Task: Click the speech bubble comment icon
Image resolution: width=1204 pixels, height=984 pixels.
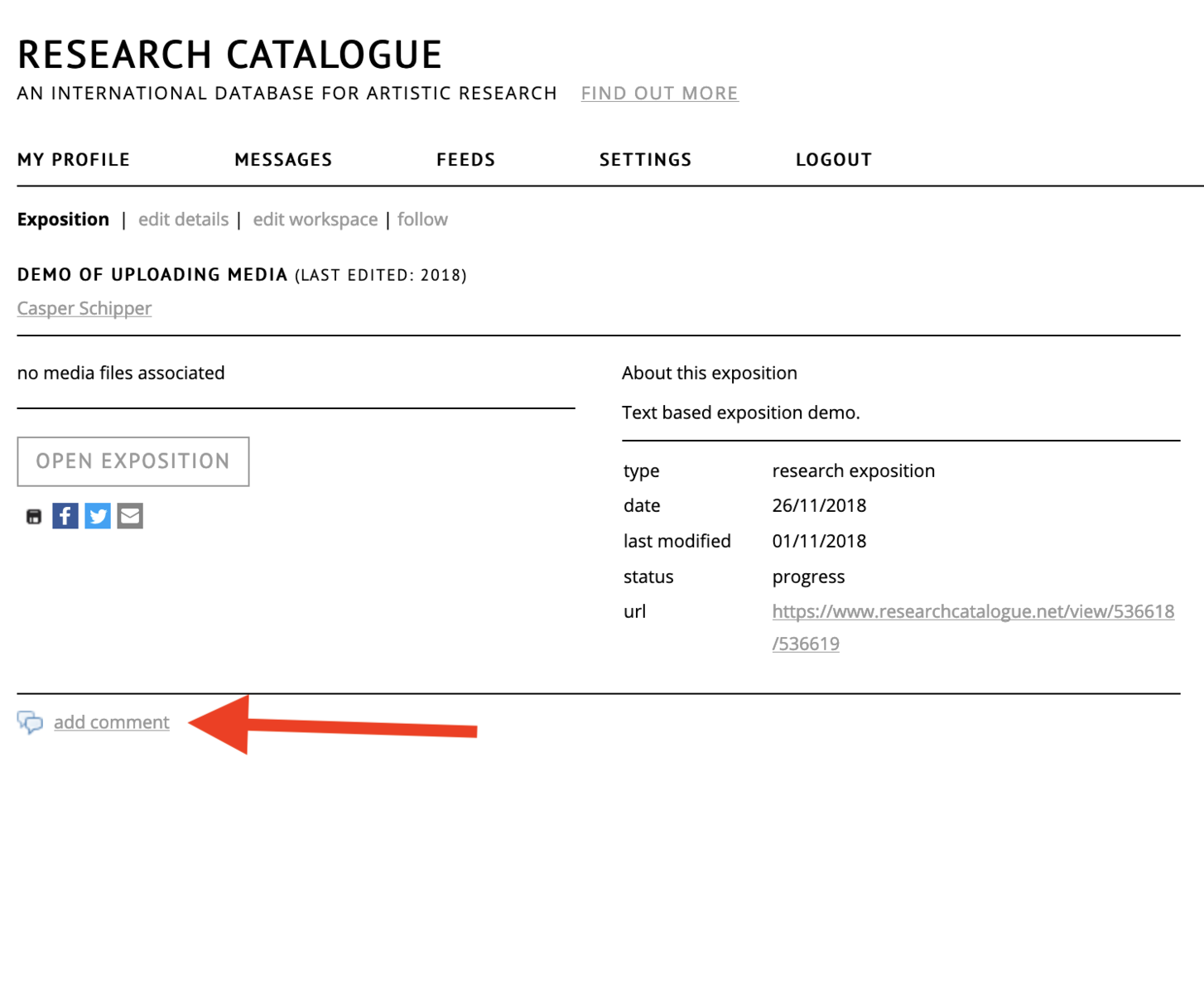Action: pyautogui.click(x=30, y=722)
